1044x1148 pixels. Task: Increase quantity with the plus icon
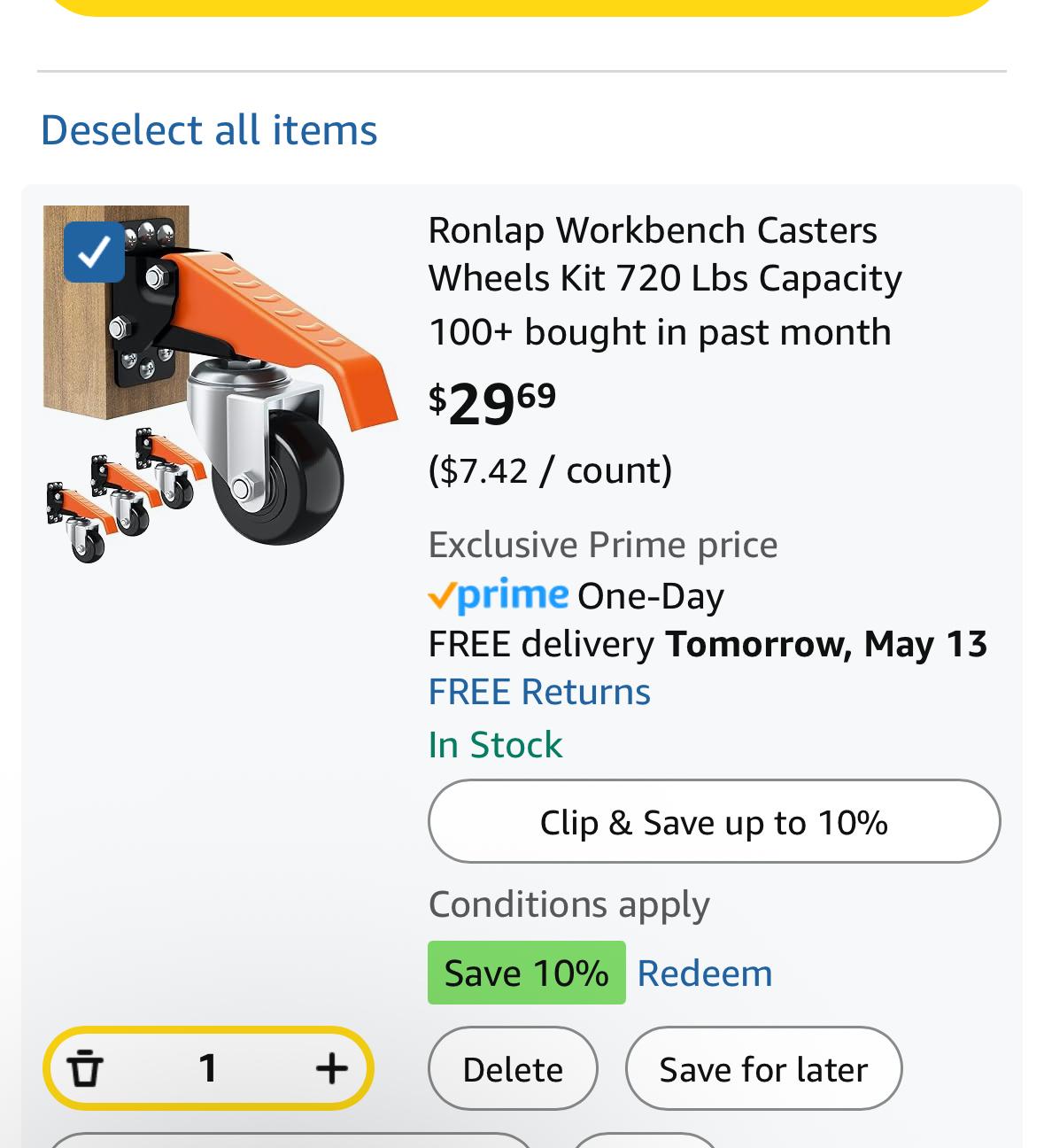(331, 1067)
